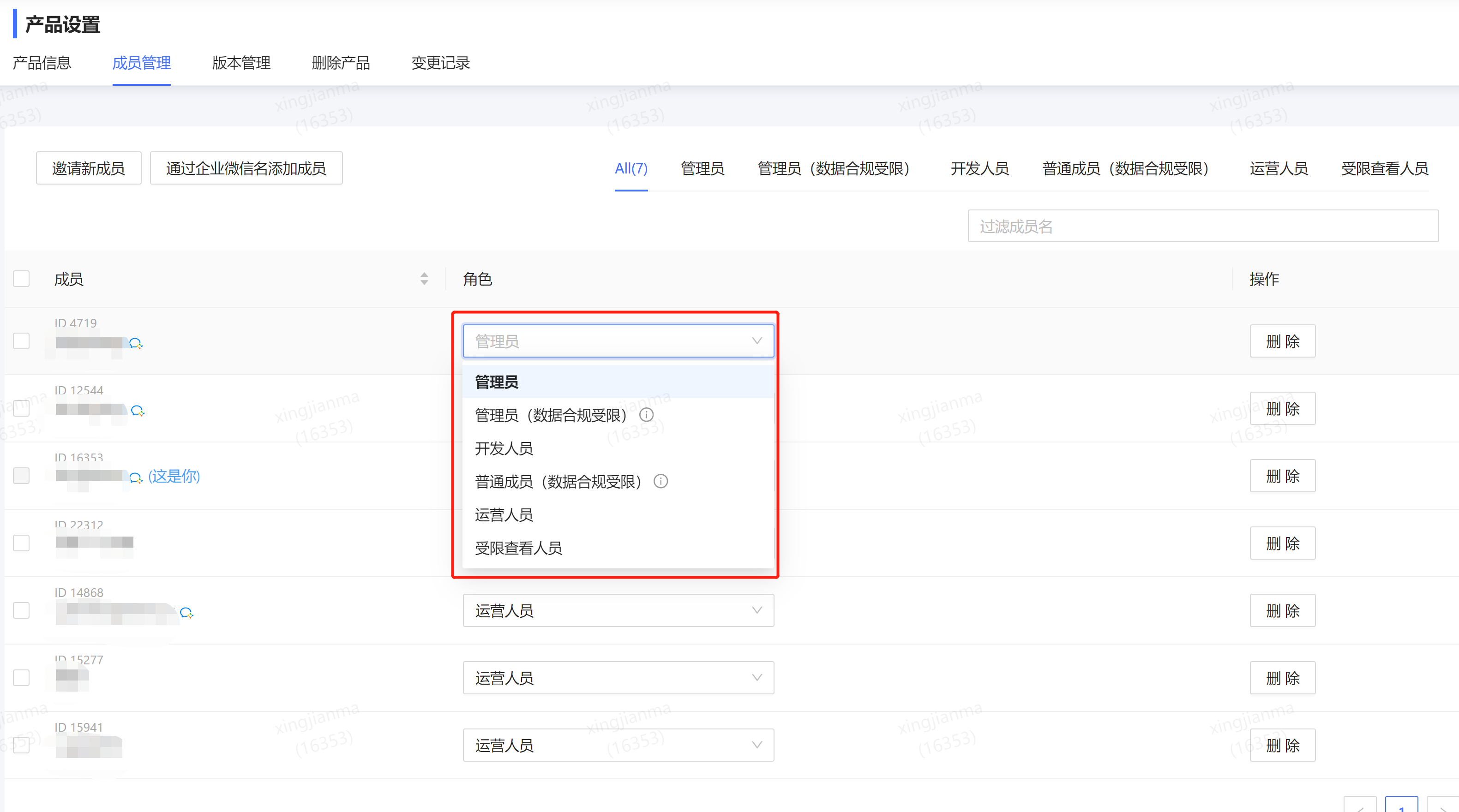Filter members by 开发人员 tab

(980, 169)
